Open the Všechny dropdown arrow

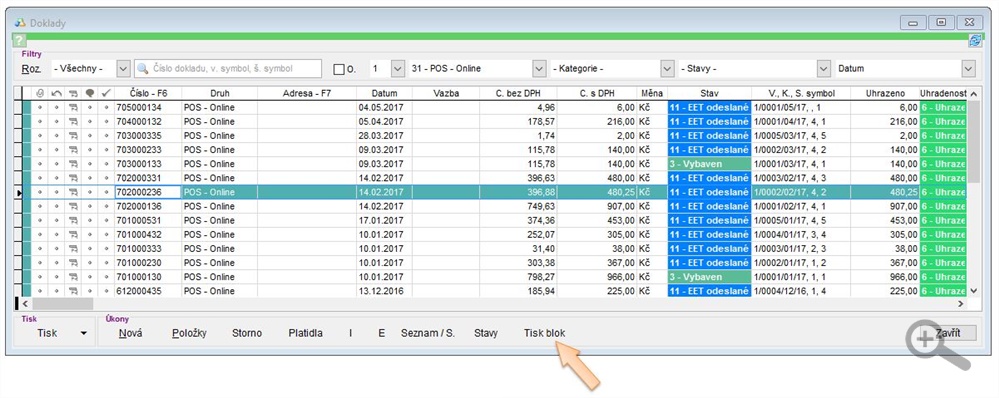(x=124, y=69)
